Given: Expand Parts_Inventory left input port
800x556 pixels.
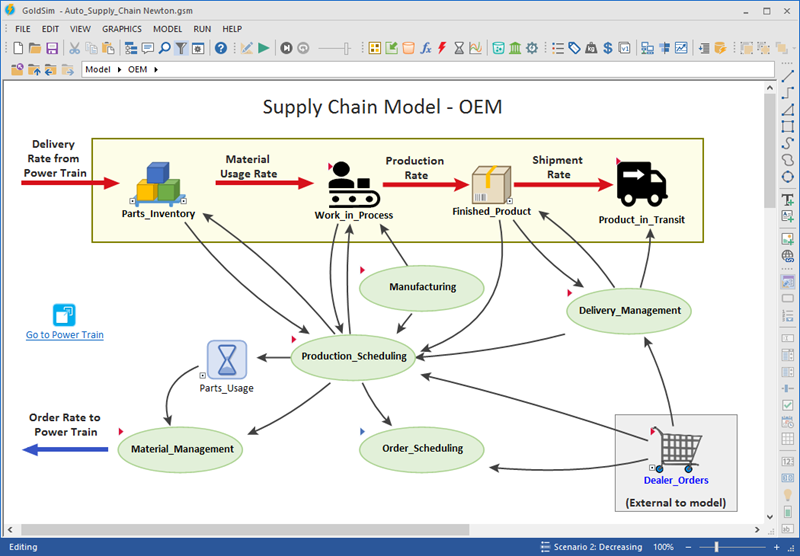Looking at the screenshot, I should click(x=132, y=201).
